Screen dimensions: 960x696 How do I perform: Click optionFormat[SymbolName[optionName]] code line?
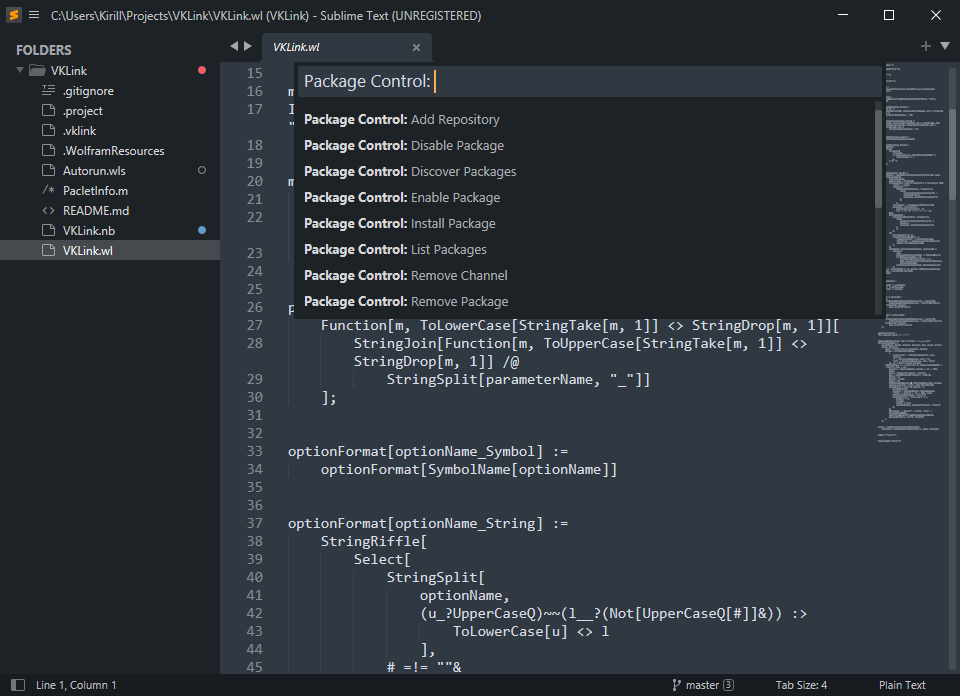469,470
